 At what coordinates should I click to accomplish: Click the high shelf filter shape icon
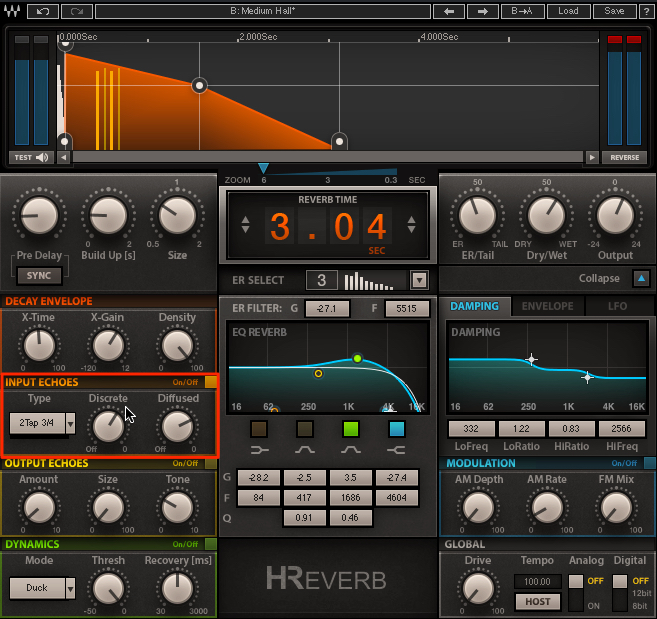tap(396, 450)
